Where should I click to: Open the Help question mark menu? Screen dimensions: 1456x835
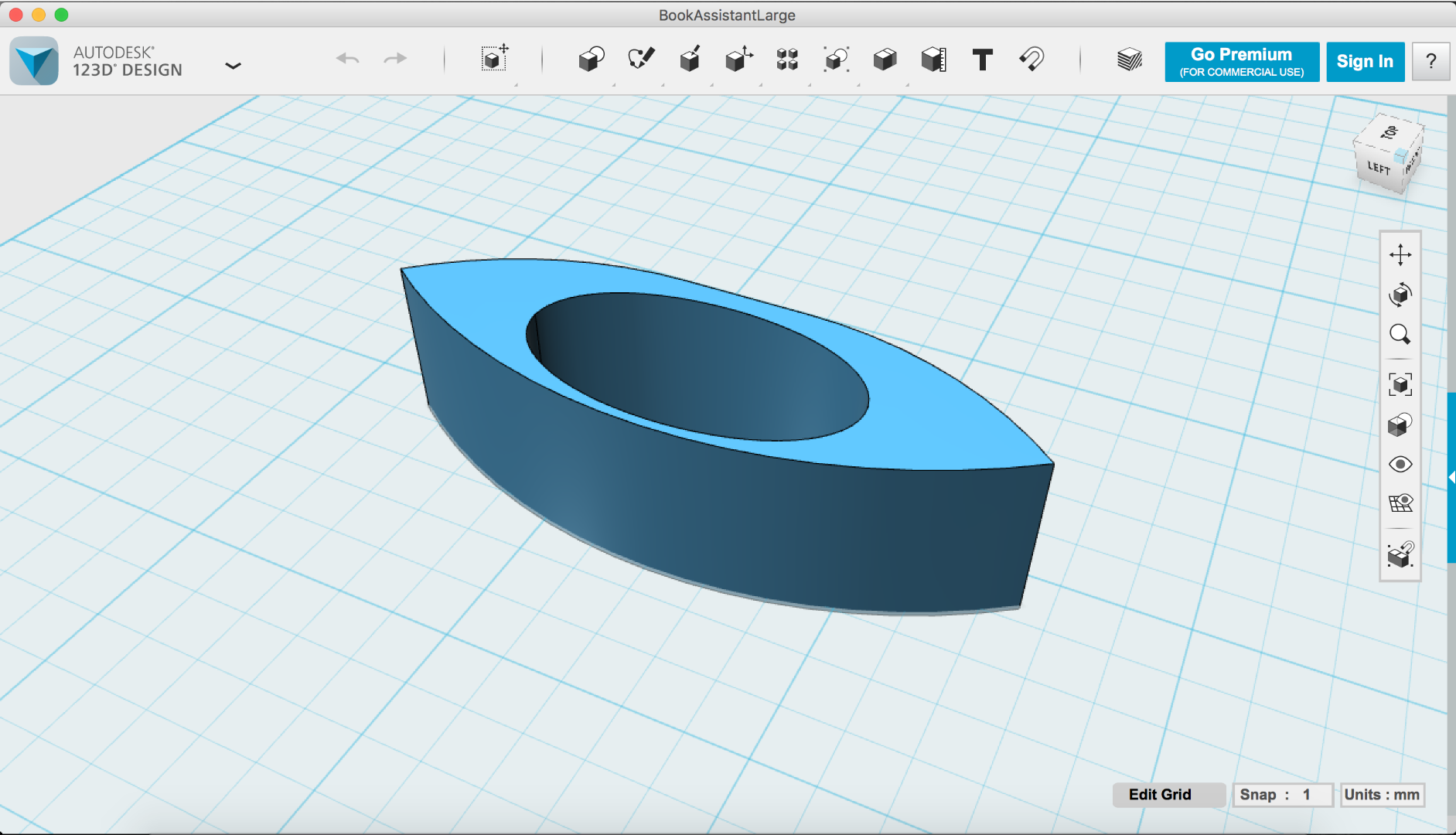[1430, 62]
